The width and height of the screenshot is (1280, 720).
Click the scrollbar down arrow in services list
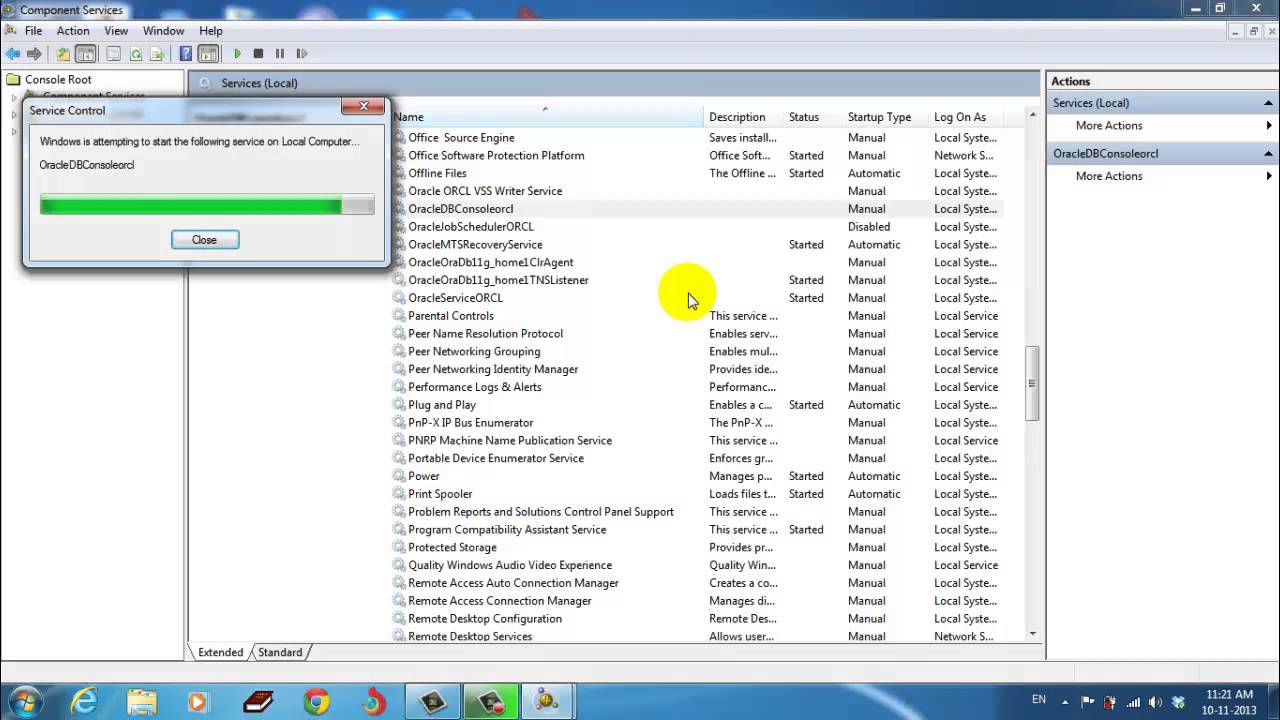pos(1032,633)
